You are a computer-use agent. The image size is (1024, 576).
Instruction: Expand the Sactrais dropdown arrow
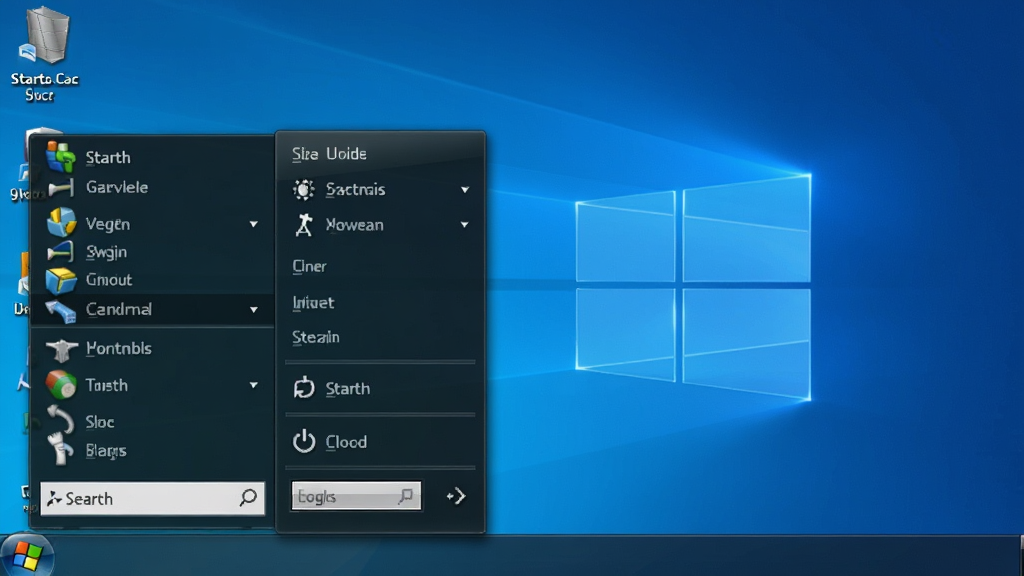click(x=465, y=190)
